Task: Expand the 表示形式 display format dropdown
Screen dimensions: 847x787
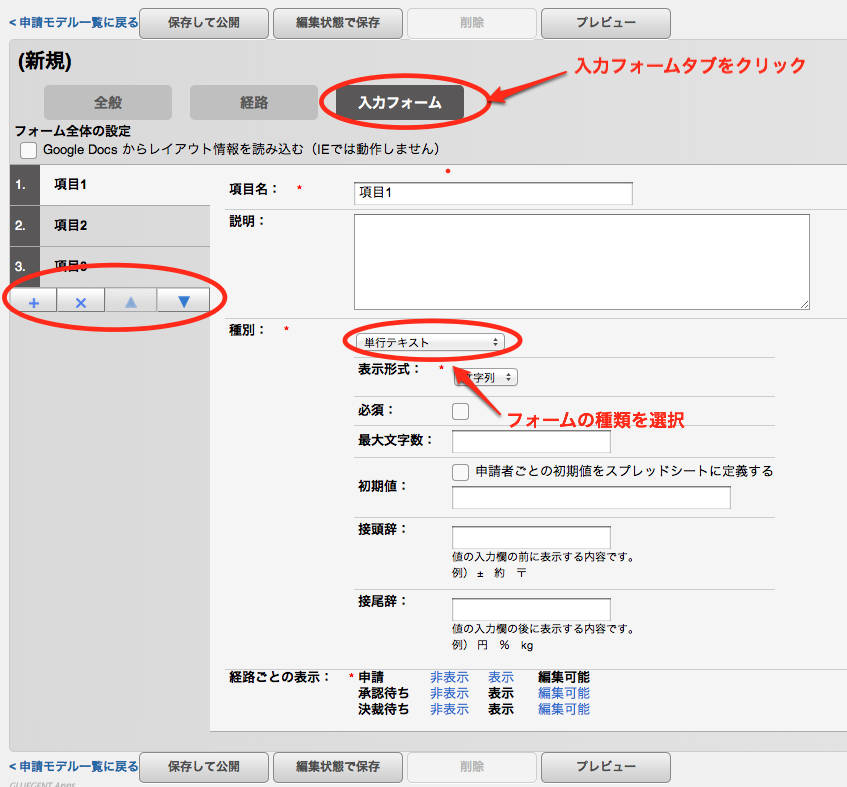Action: click(487, 377)
